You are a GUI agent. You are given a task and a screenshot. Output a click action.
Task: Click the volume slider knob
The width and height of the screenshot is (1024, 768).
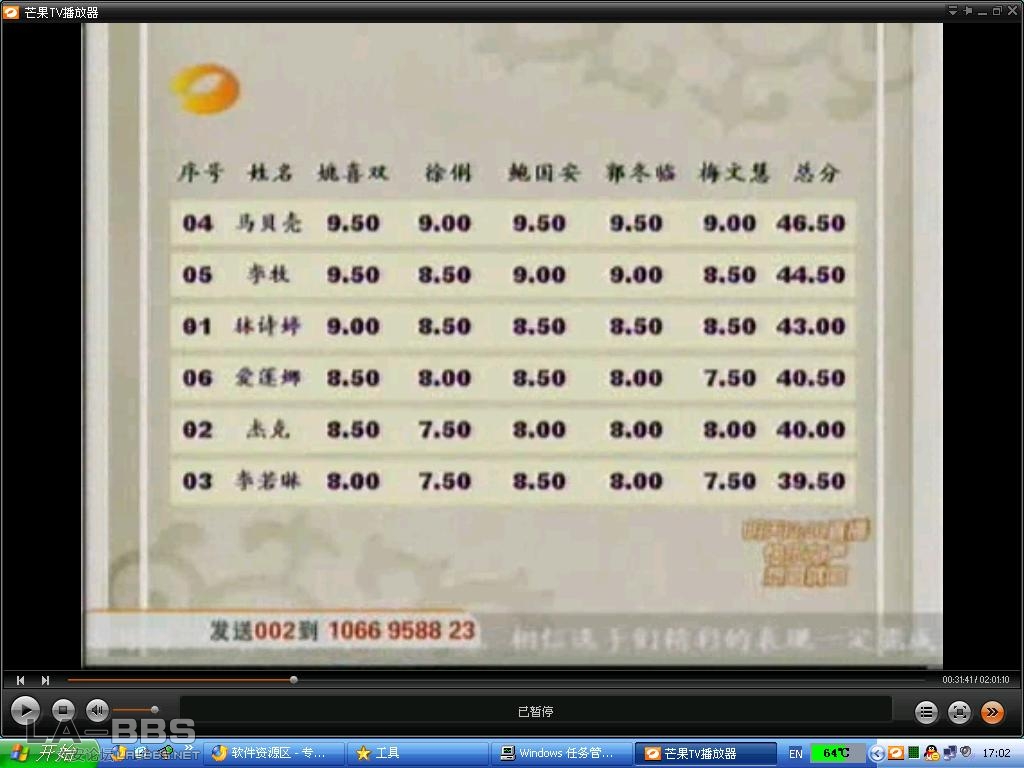154,710
